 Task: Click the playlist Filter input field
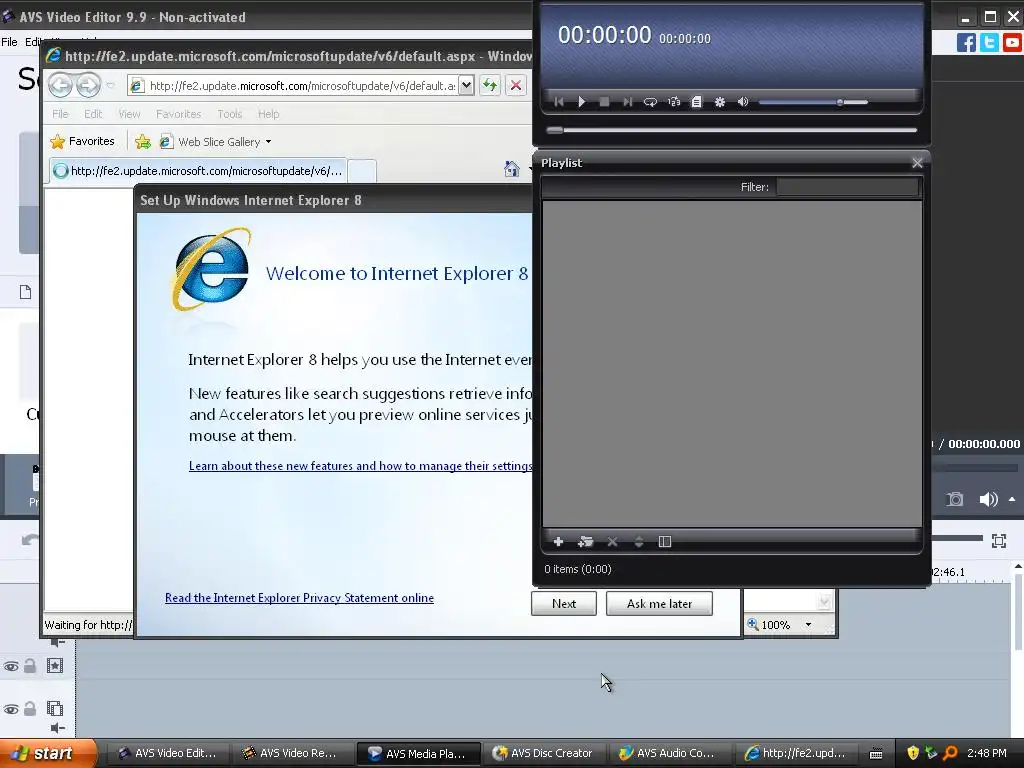point(847,187)
